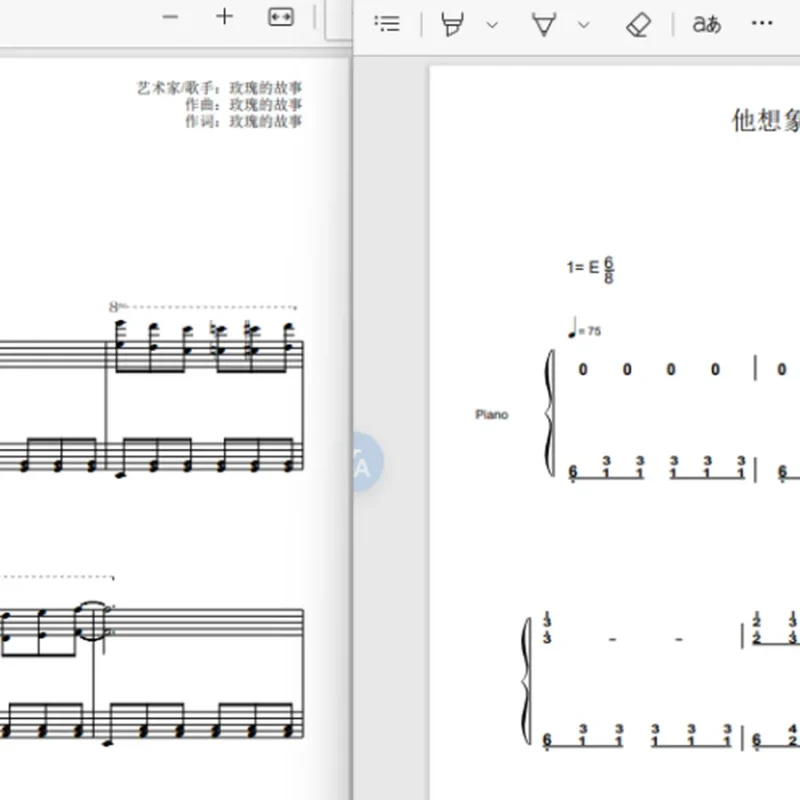The width and height of the screenshot is (800, 800).
Task: Click the score title 他想象
Action: (x=766, y=121)
